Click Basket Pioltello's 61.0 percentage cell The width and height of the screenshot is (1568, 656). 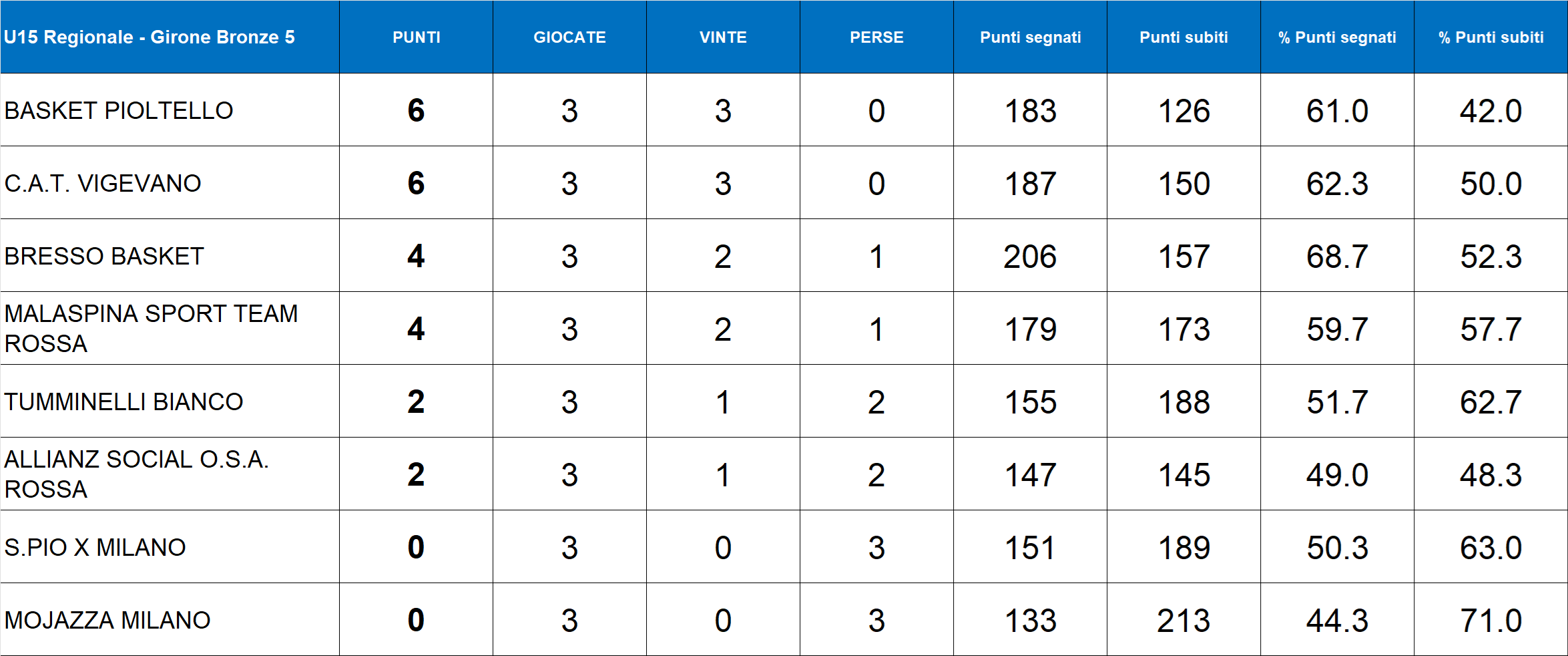point(1337,111)
